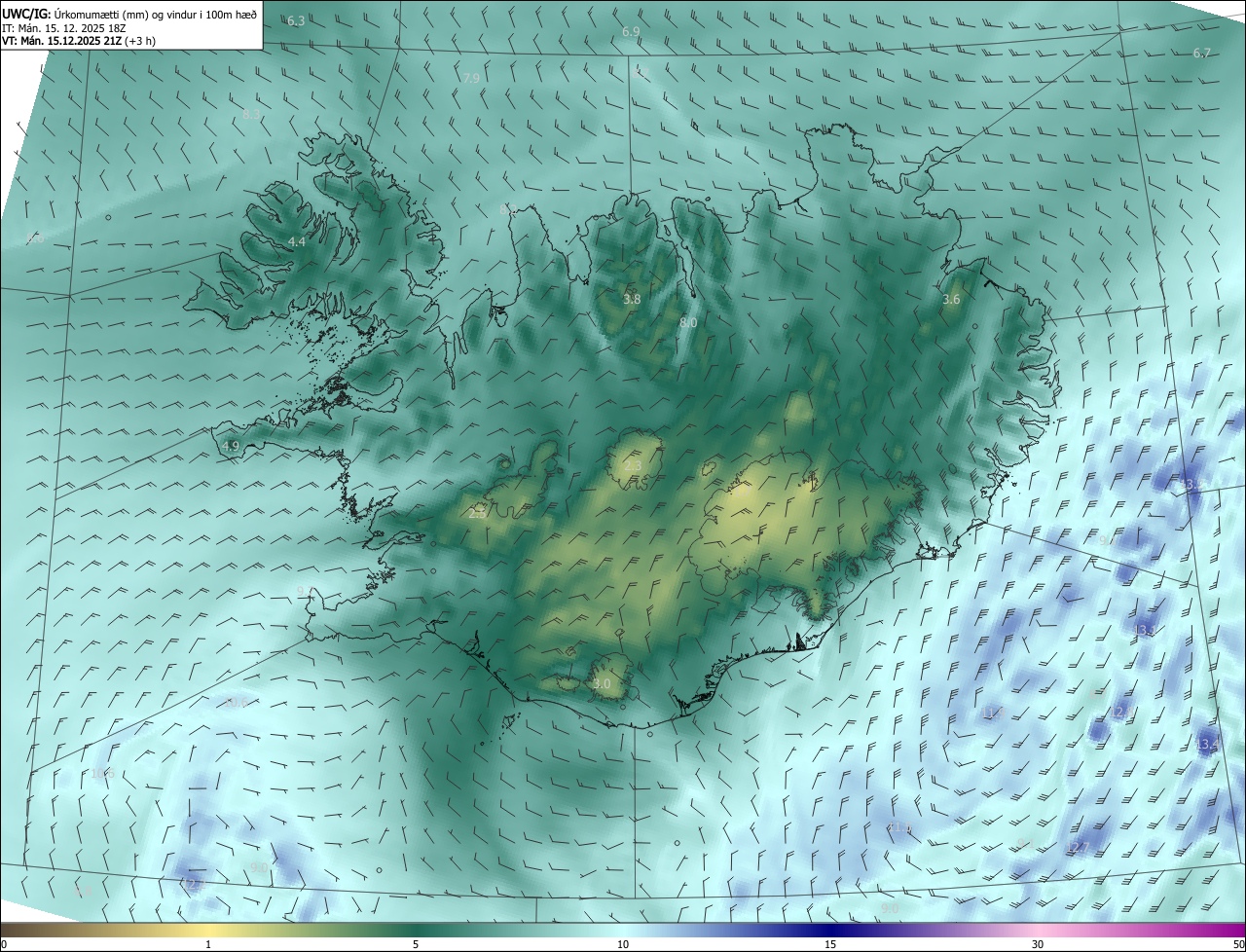The image size is (1246, 952).
Task: Click the colorbar tick label 1
Action: pos(208,944)
